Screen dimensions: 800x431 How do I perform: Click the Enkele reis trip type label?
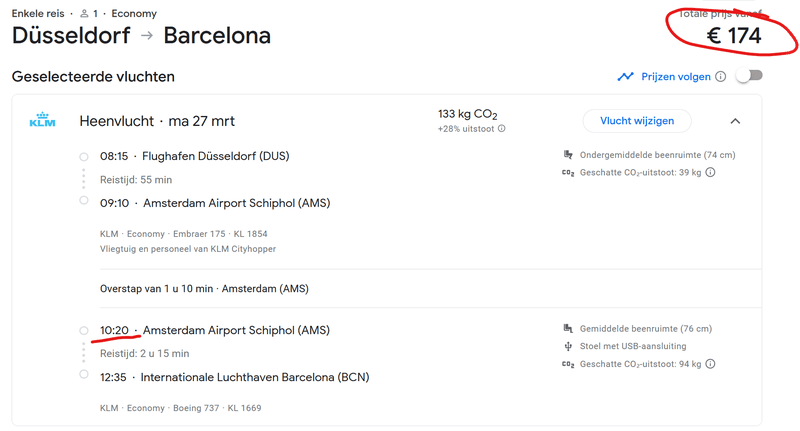point(38,14)
